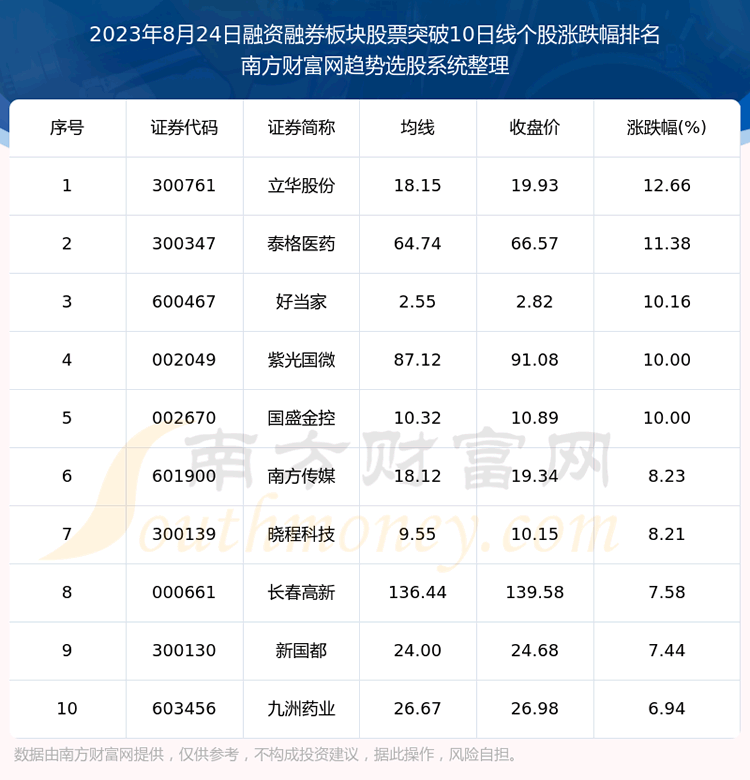Click the change value 8.23
Image resolution: width=750 pixels, height=780 pixels.
pyautogui.click(x=666, y=476)
